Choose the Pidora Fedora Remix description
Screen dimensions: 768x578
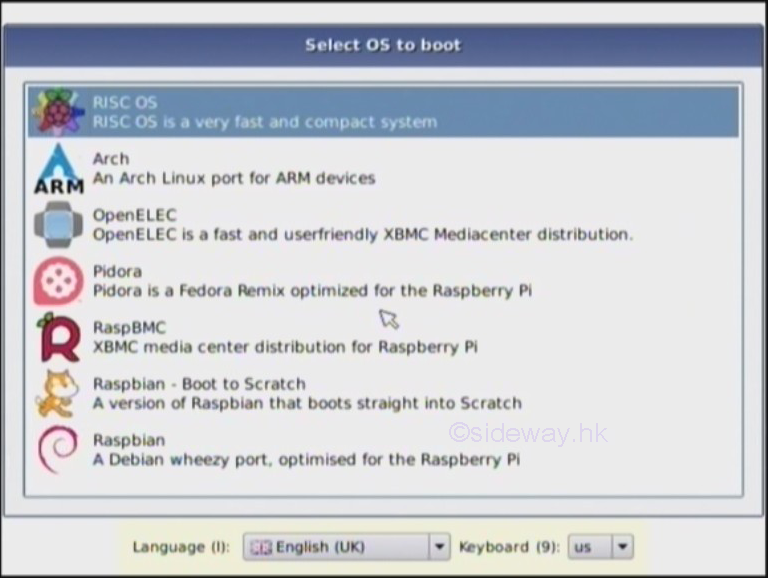pos(312,290)
